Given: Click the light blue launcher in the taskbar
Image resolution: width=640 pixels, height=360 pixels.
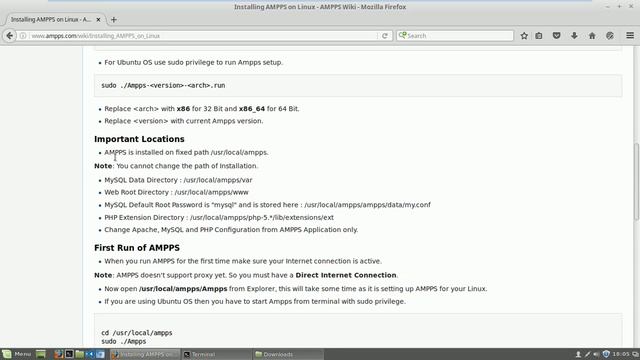Looking at the screenshot, I should (x=100, y=354).
